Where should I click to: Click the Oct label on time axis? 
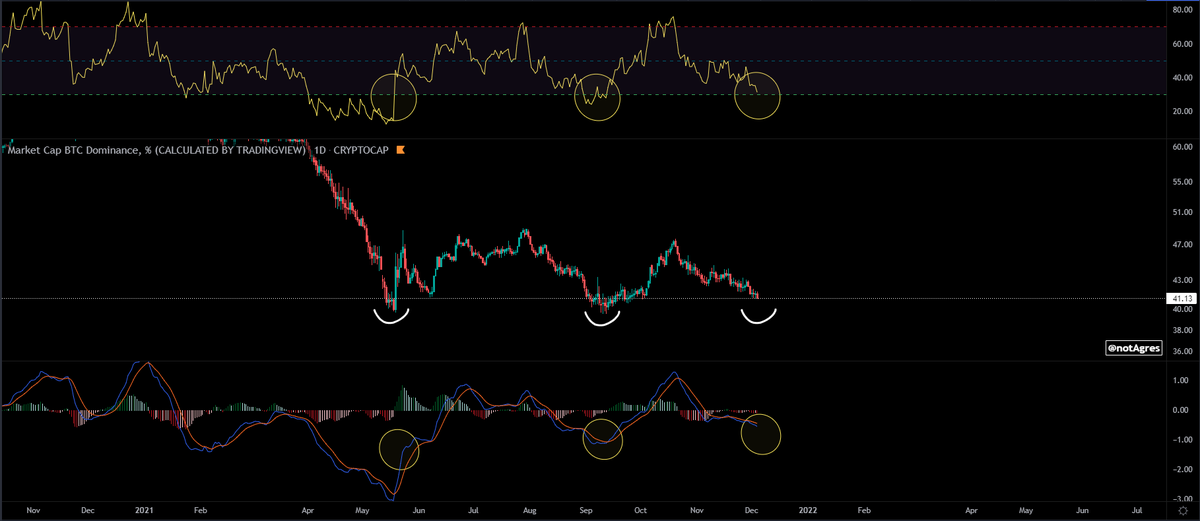click(x=640, y=509)
